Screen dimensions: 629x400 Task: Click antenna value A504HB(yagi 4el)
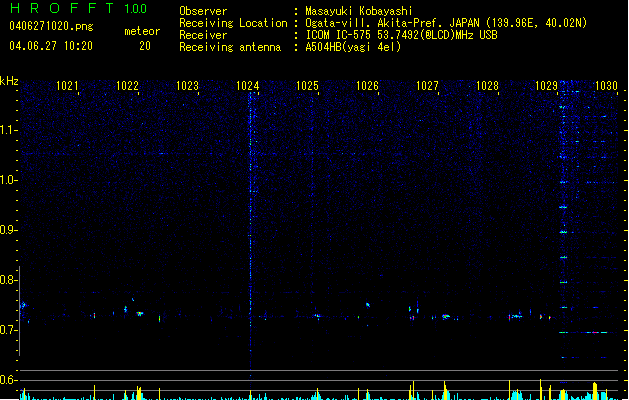(353, 47)
